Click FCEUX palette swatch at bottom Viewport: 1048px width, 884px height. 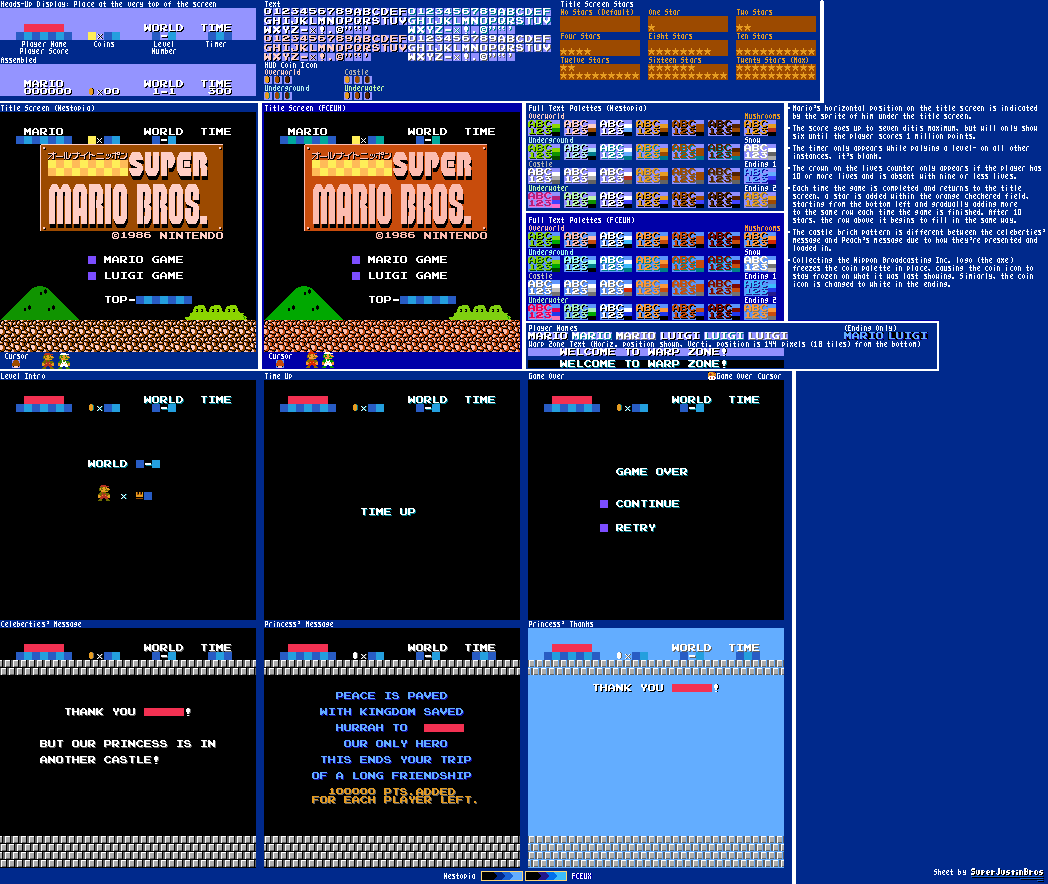546,876
